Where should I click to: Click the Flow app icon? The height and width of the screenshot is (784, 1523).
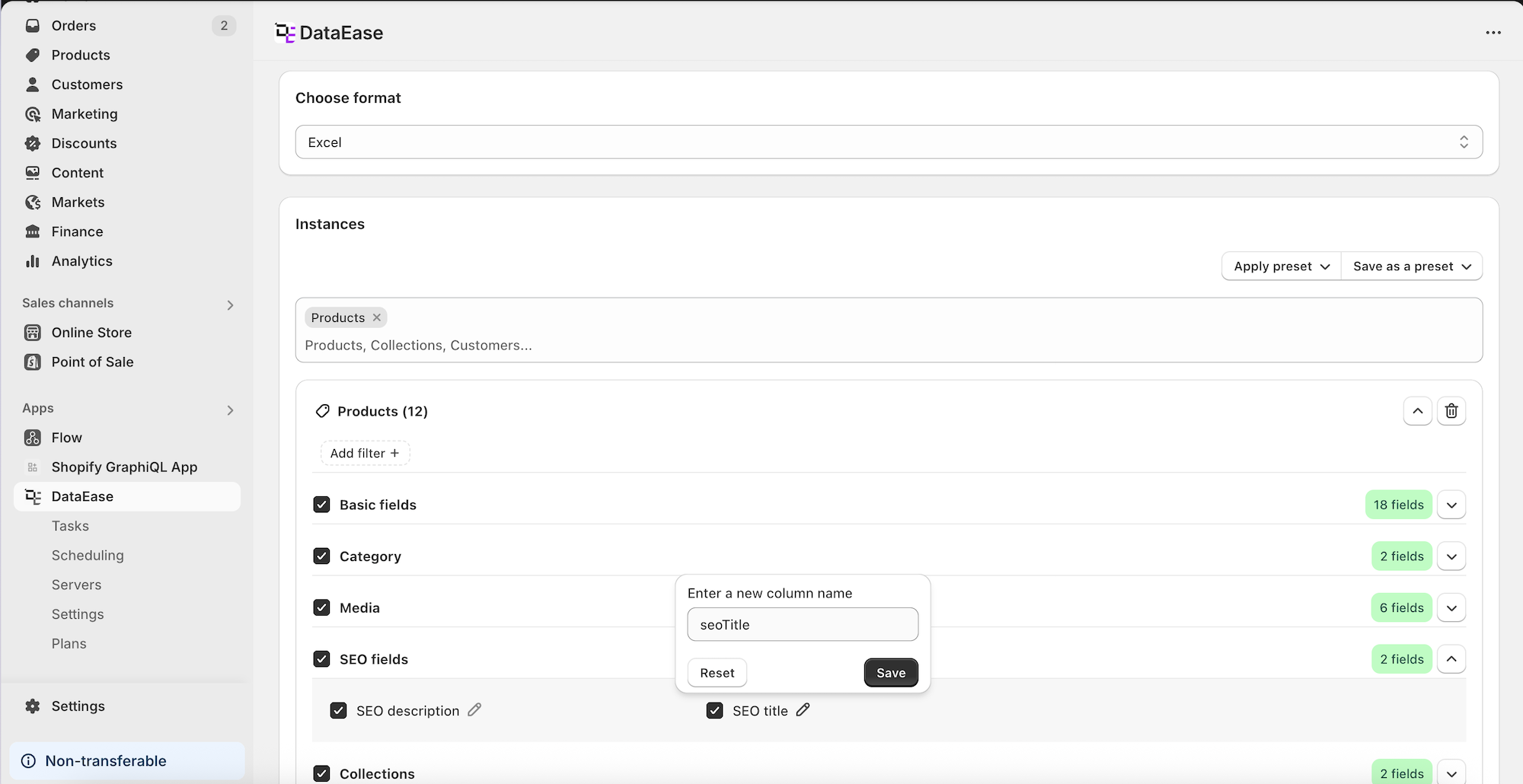click(x=33, y=438)
